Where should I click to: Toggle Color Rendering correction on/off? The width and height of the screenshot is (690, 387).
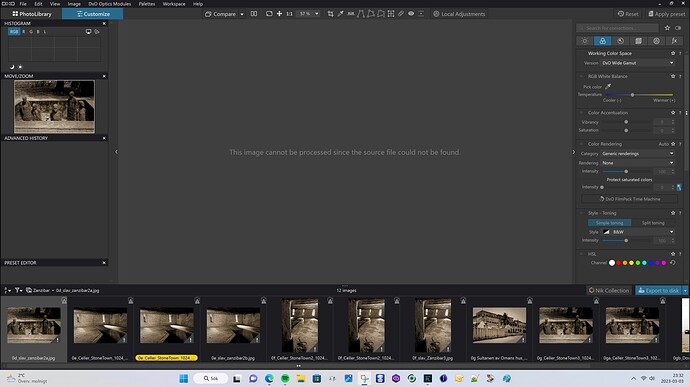[581, 144]
